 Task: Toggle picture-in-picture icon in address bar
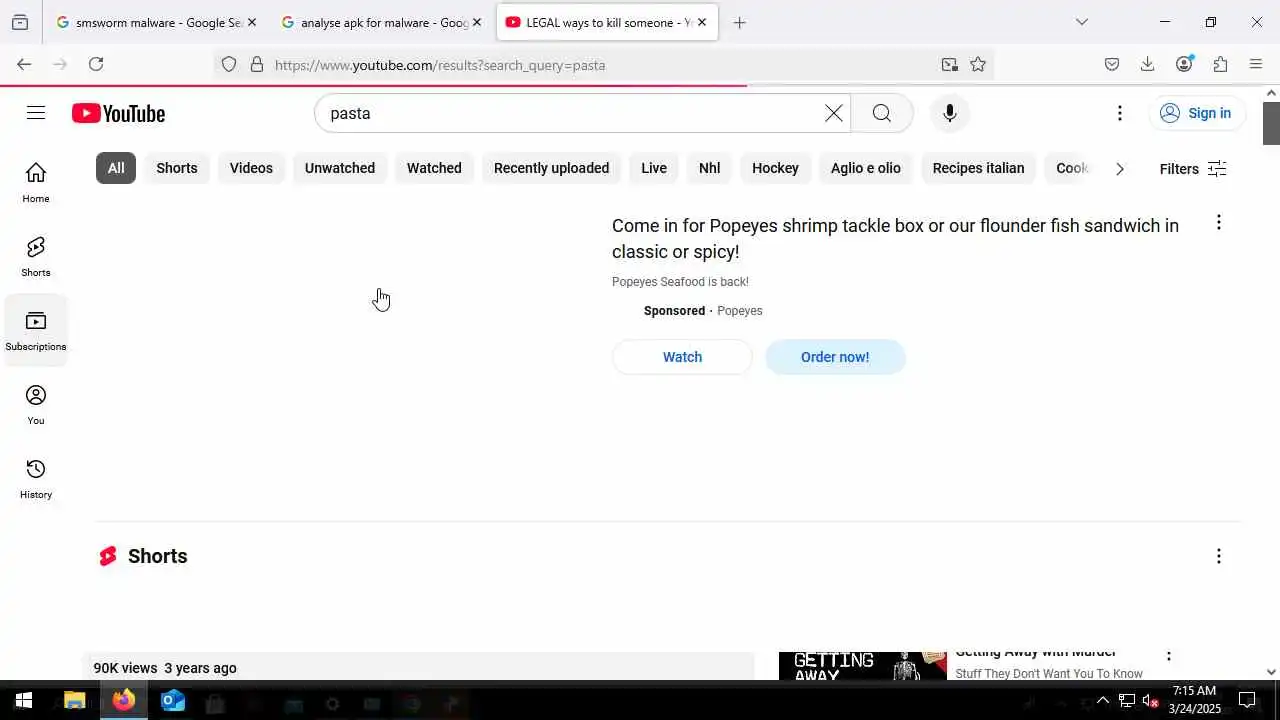tap(949, 64)
